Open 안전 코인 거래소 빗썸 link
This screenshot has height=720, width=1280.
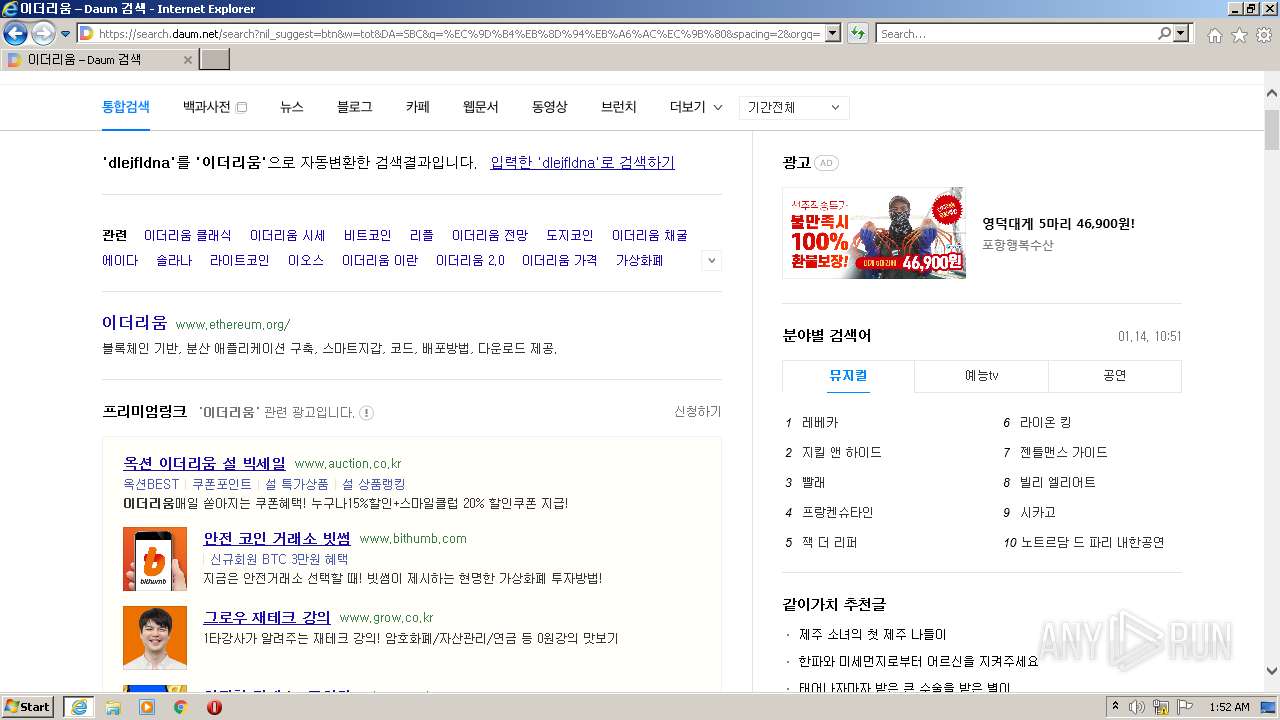coord(277,538)
